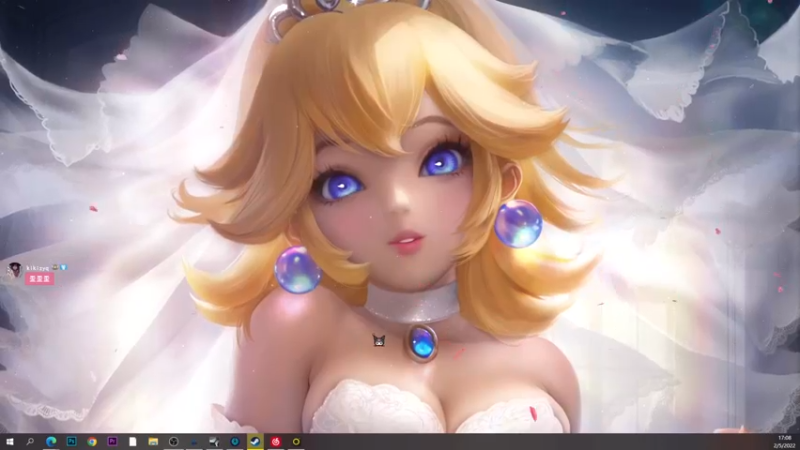The image size is (800, 450).
Task: Click the kikizyq avatar picture
Action: 14,269
